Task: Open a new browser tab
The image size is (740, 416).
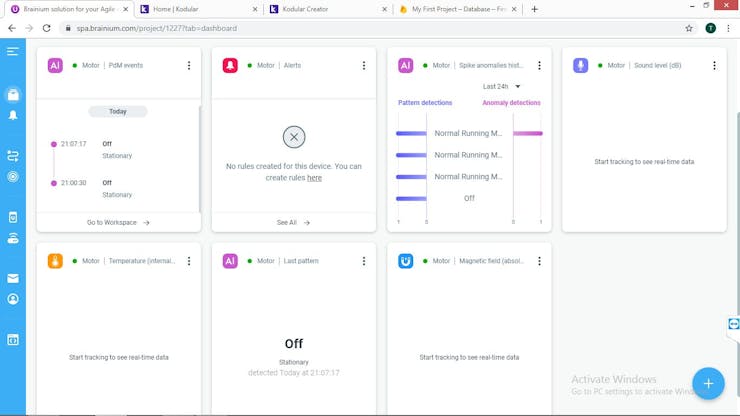Action: coord(534,9)
